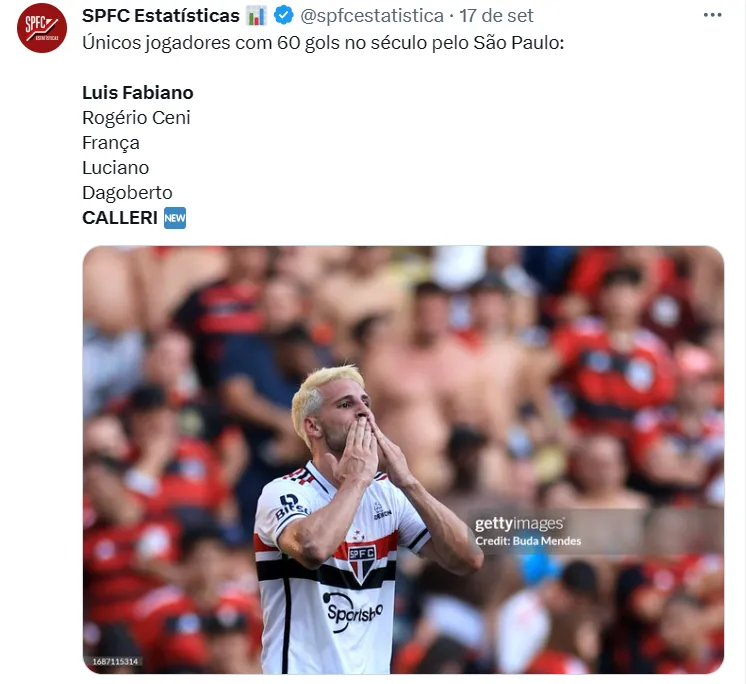Click the bold Luis Fabiano name
Viewport: 747px width, 684px height.
tap(138, 92)
